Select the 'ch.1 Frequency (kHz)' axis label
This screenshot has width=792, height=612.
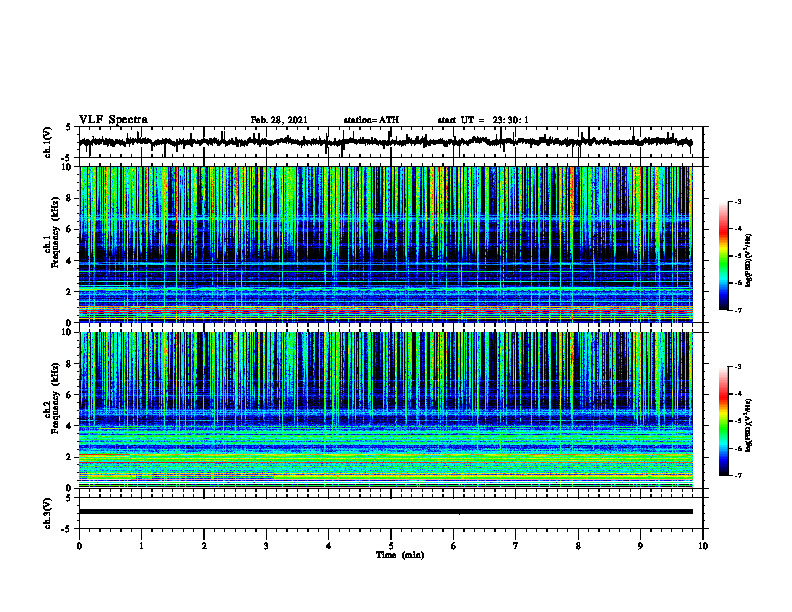point(51,232)
